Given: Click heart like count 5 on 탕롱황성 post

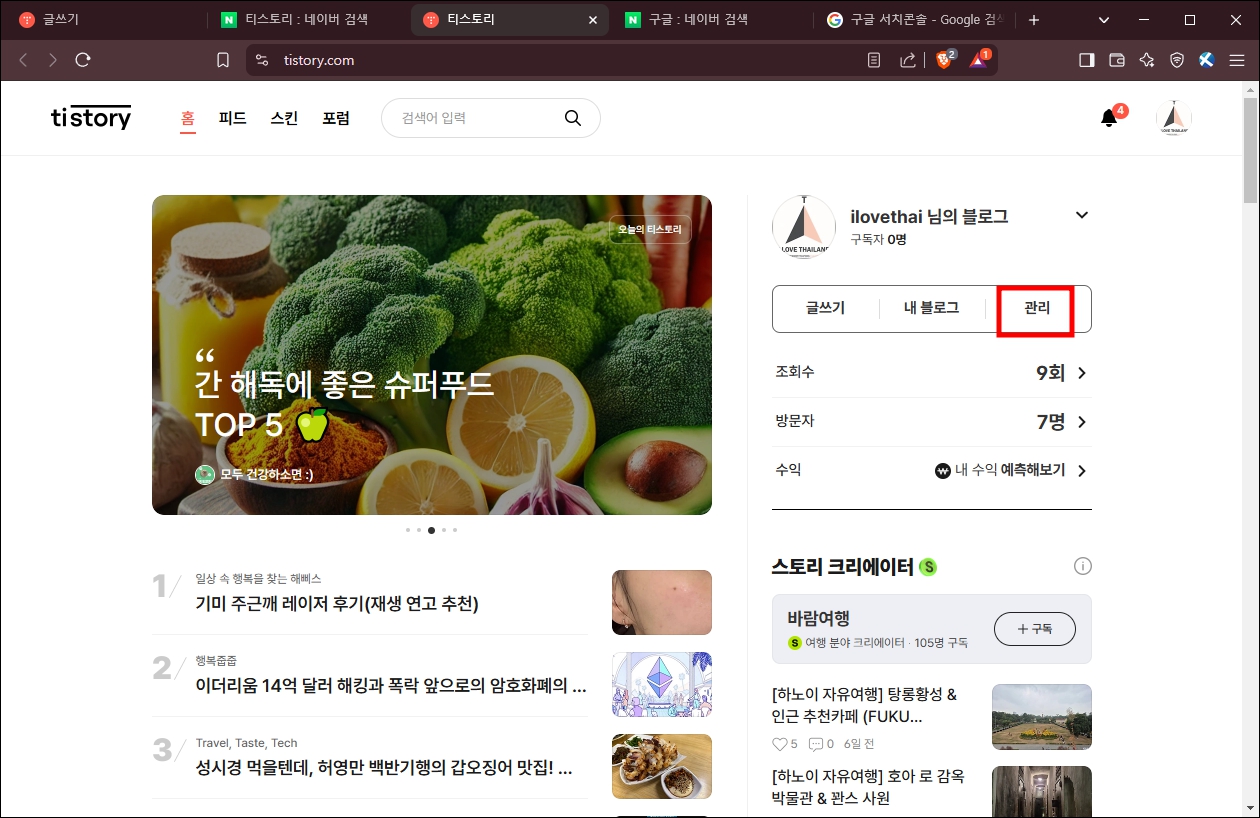Looking at the screenshot, I should click(x=785, y=744).
